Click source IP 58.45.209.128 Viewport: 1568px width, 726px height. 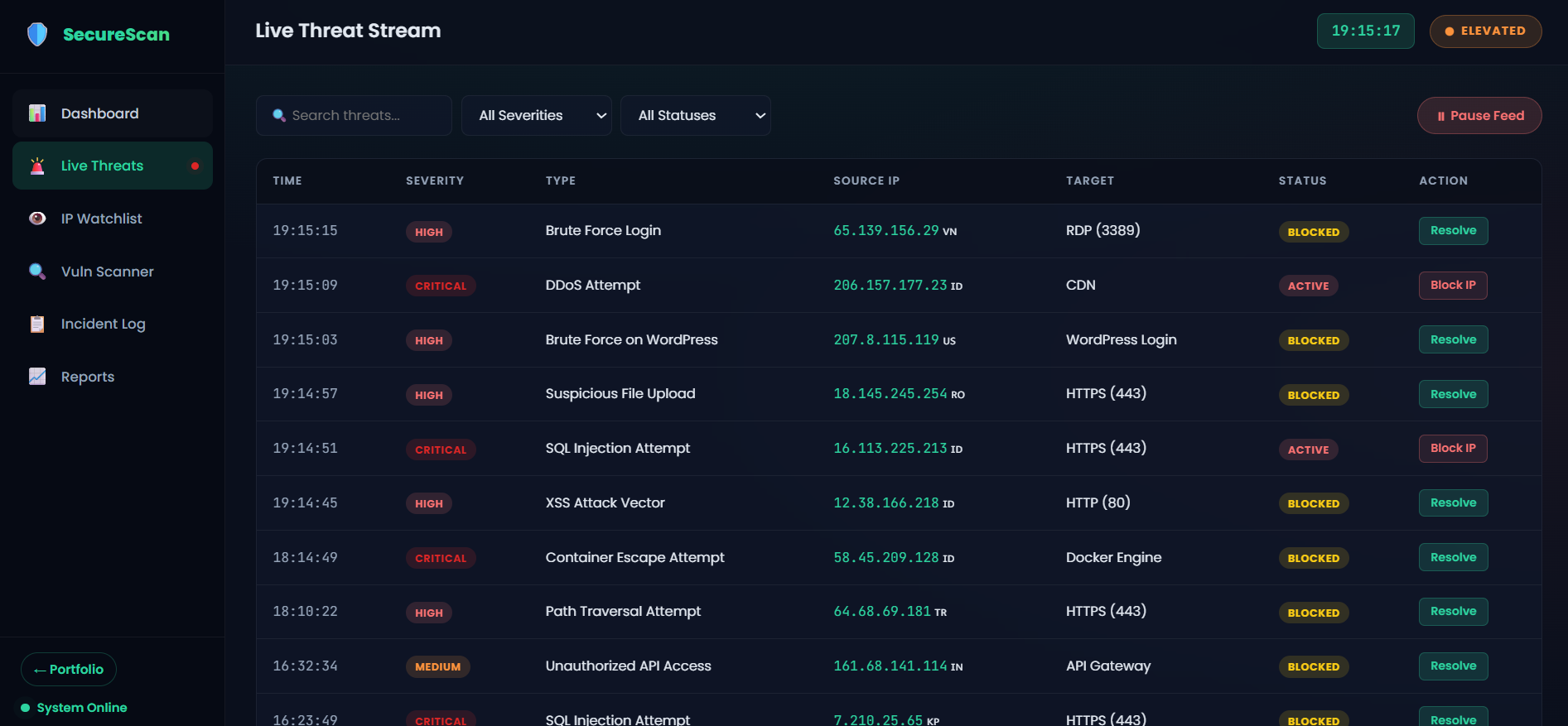tap(886, 558)
